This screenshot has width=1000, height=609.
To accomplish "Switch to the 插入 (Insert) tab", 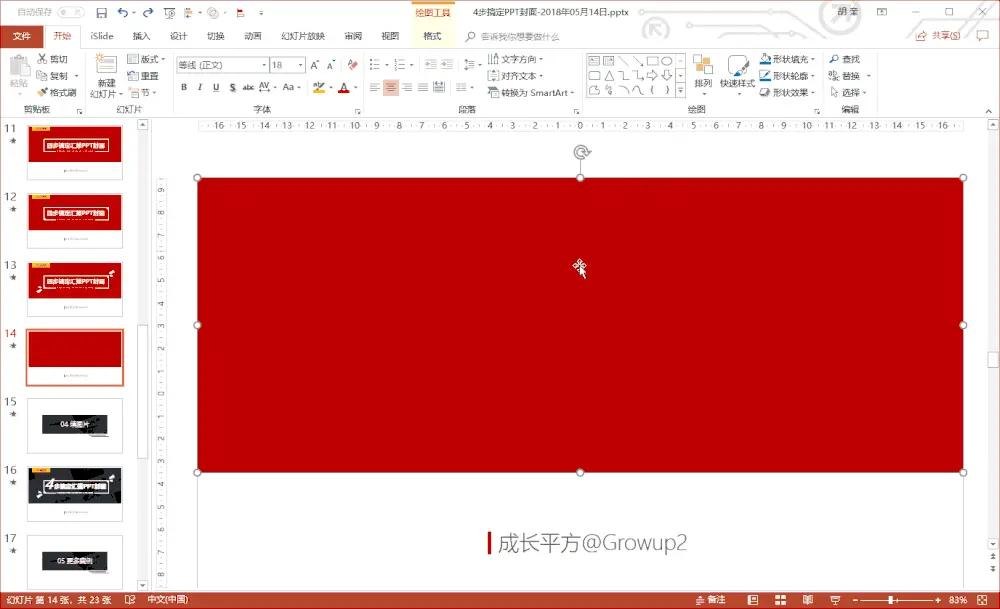I will point(141,36).
